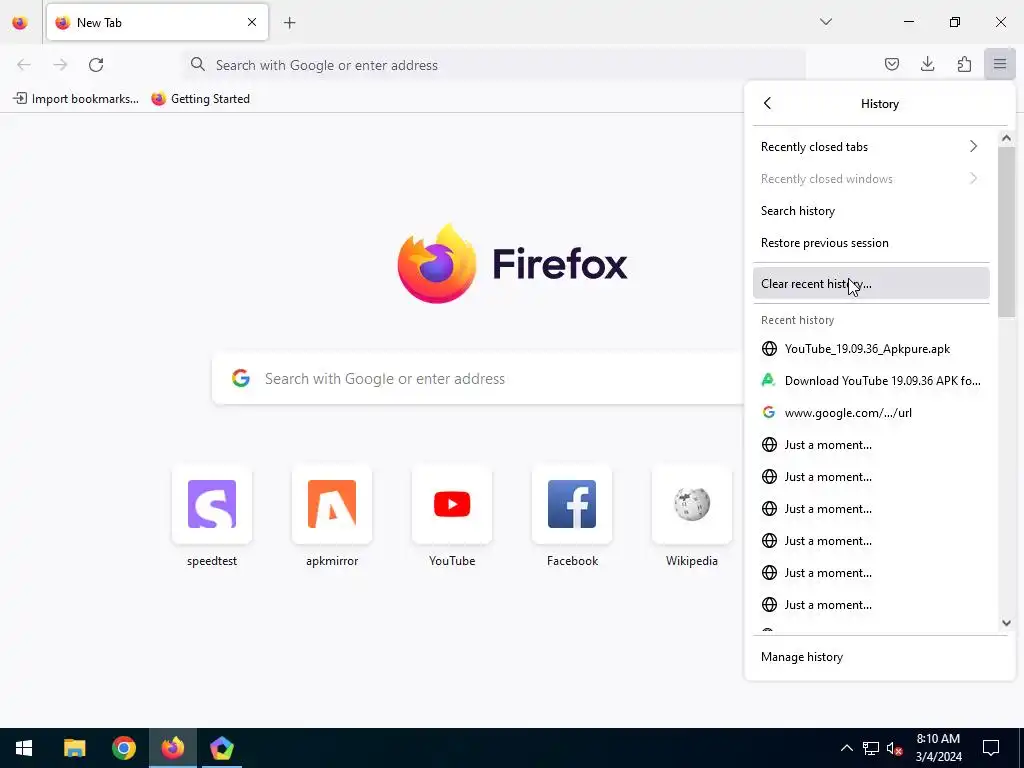Screen dimensions: 1024x768
Task: Select the New Tab tab
Action: pyautogui.click(x=157, y=22)
